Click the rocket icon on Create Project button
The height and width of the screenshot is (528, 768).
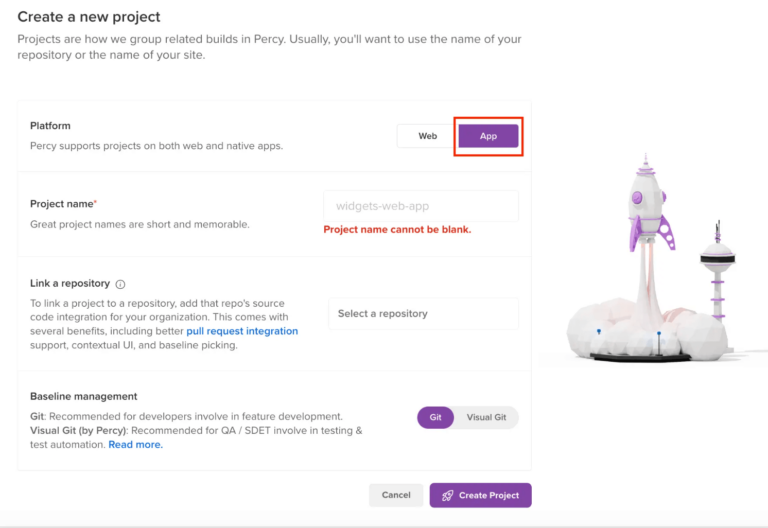[447, 495]
